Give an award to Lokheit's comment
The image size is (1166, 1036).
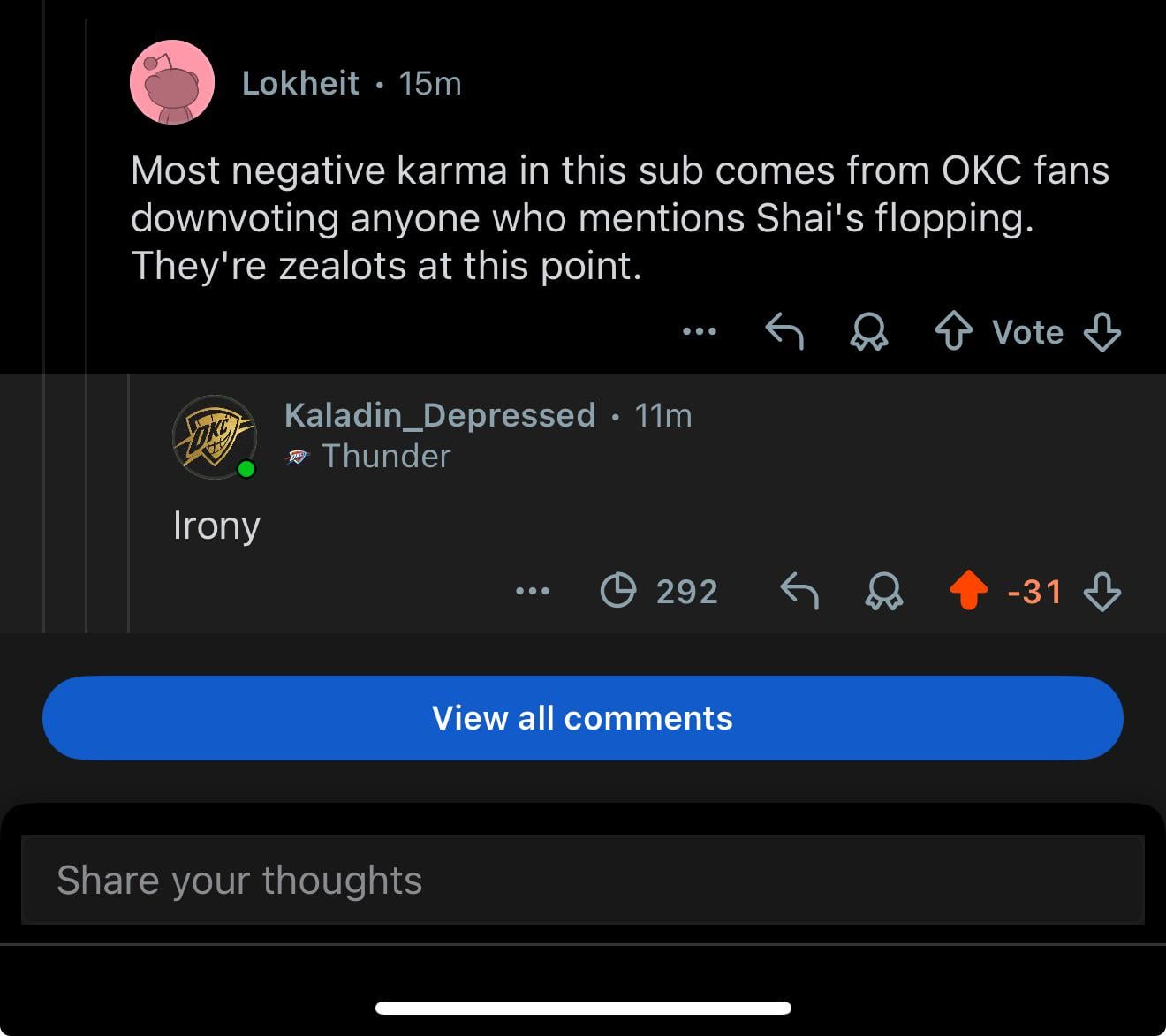coord(869,332)
